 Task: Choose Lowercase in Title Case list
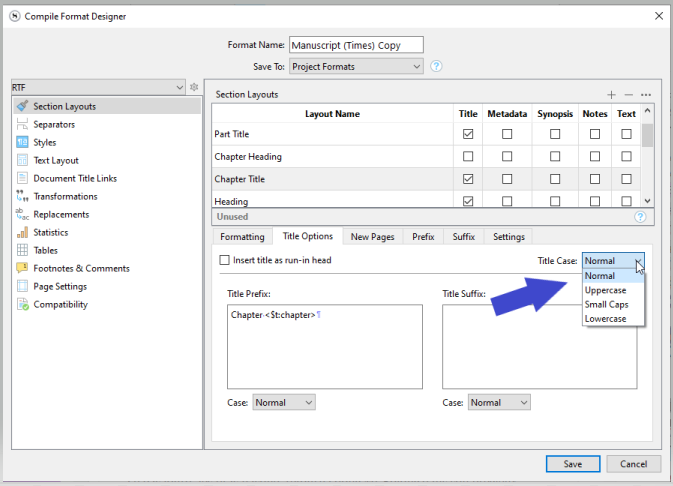(x=613, y=319)
